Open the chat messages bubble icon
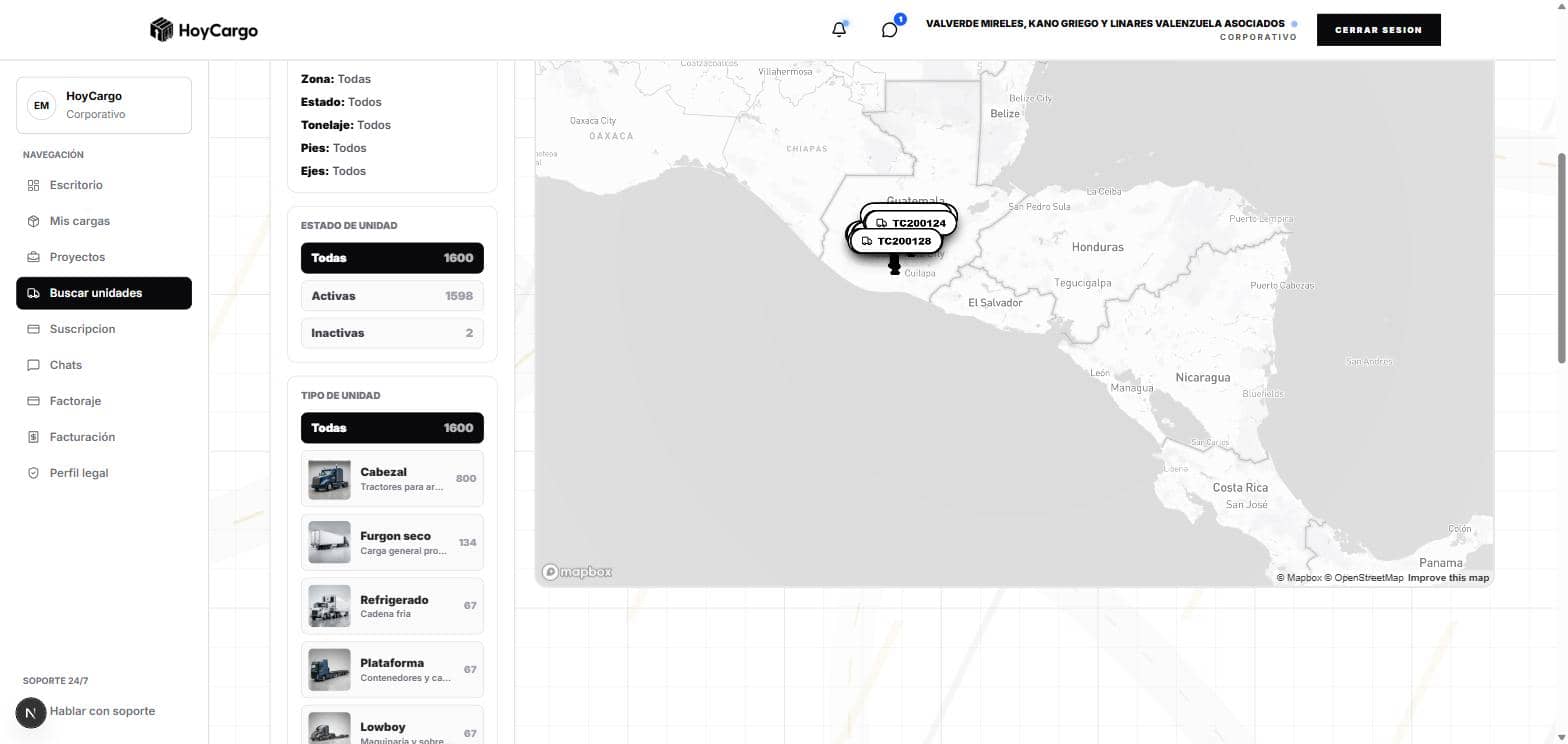Screen dimensions: 1568x744 (889, 30)
